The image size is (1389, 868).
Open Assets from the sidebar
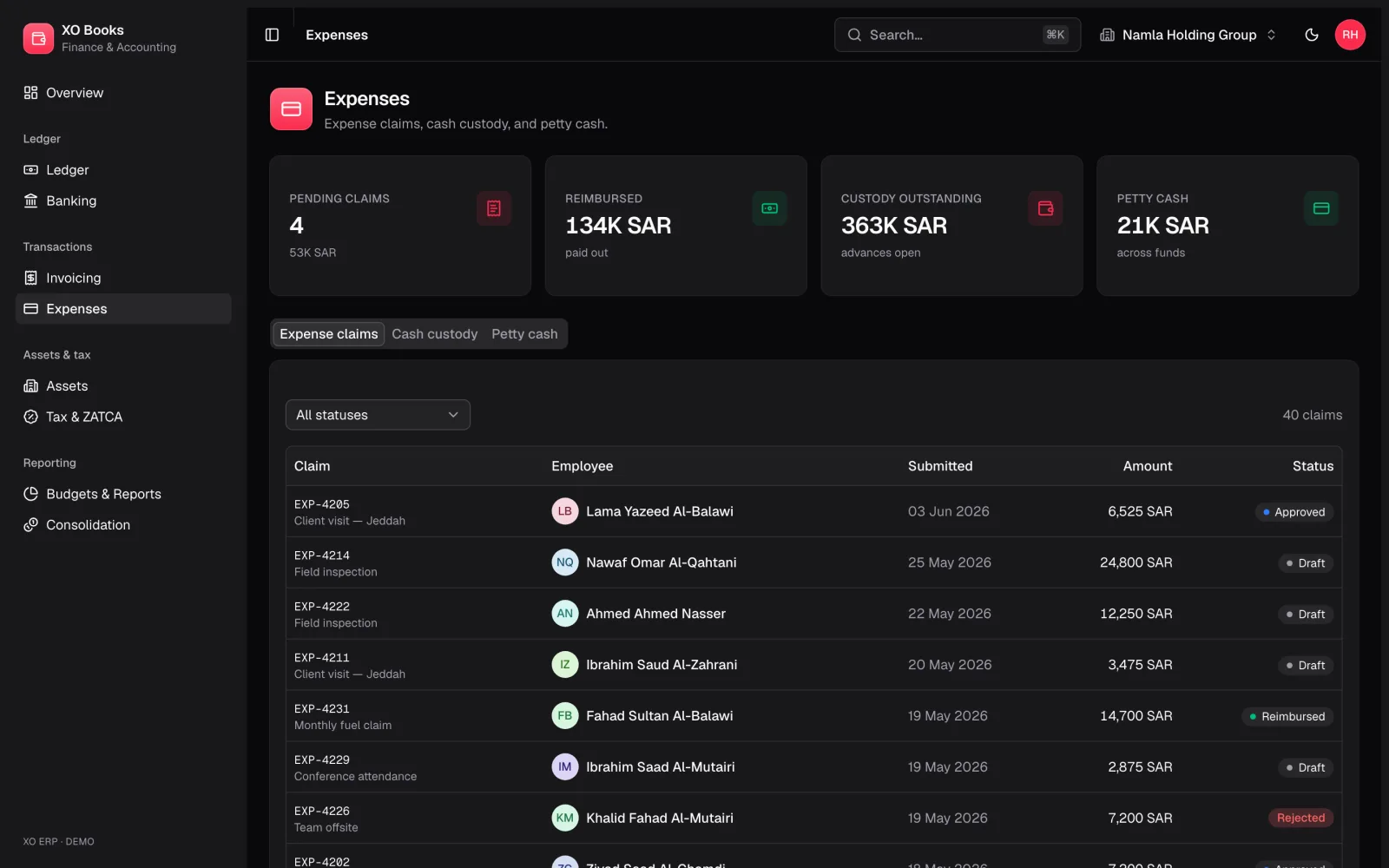(x=123, y=386)
